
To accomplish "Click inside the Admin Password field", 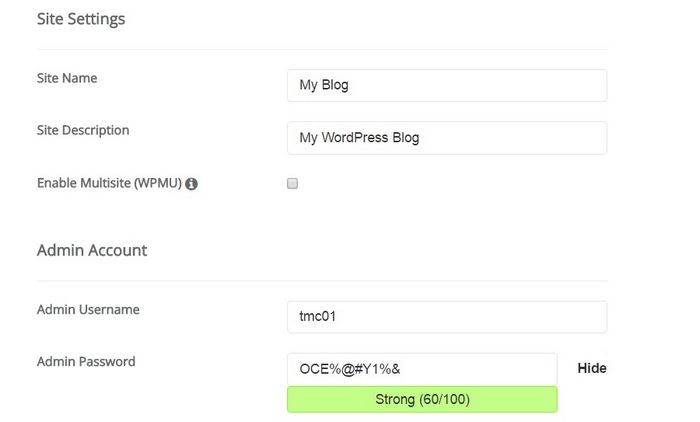I will tap(421, 369).
